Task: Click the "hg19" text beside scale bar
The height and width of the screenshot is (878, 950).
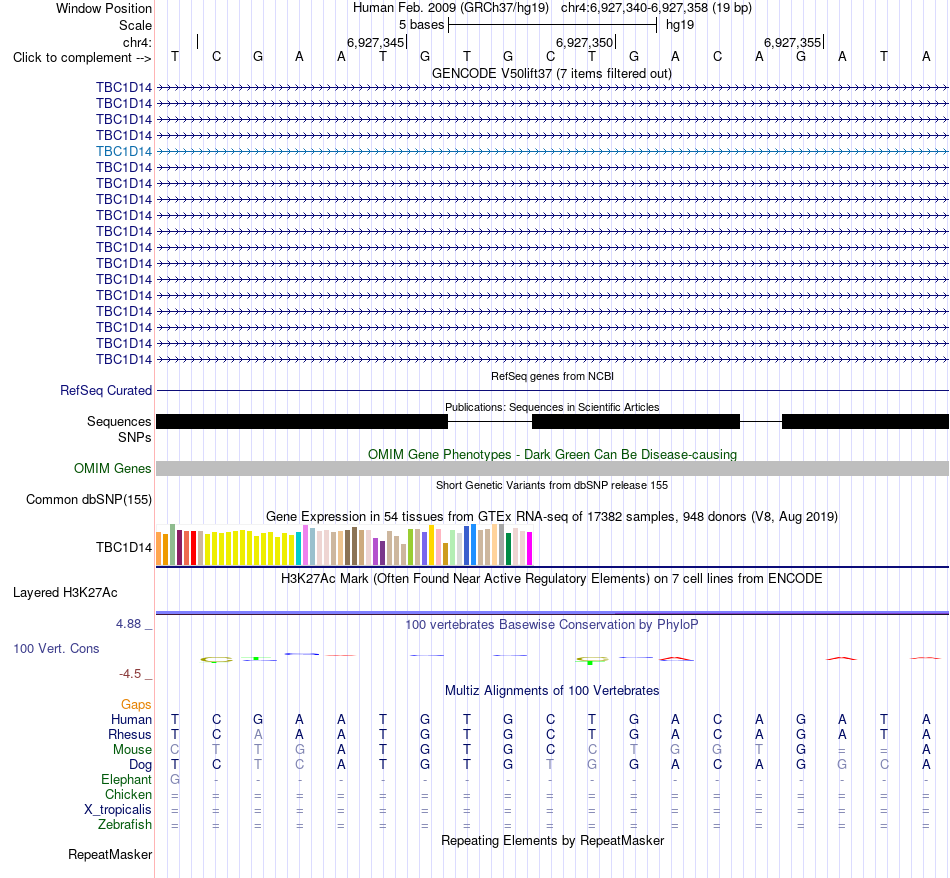Action: tap(680, 25)
